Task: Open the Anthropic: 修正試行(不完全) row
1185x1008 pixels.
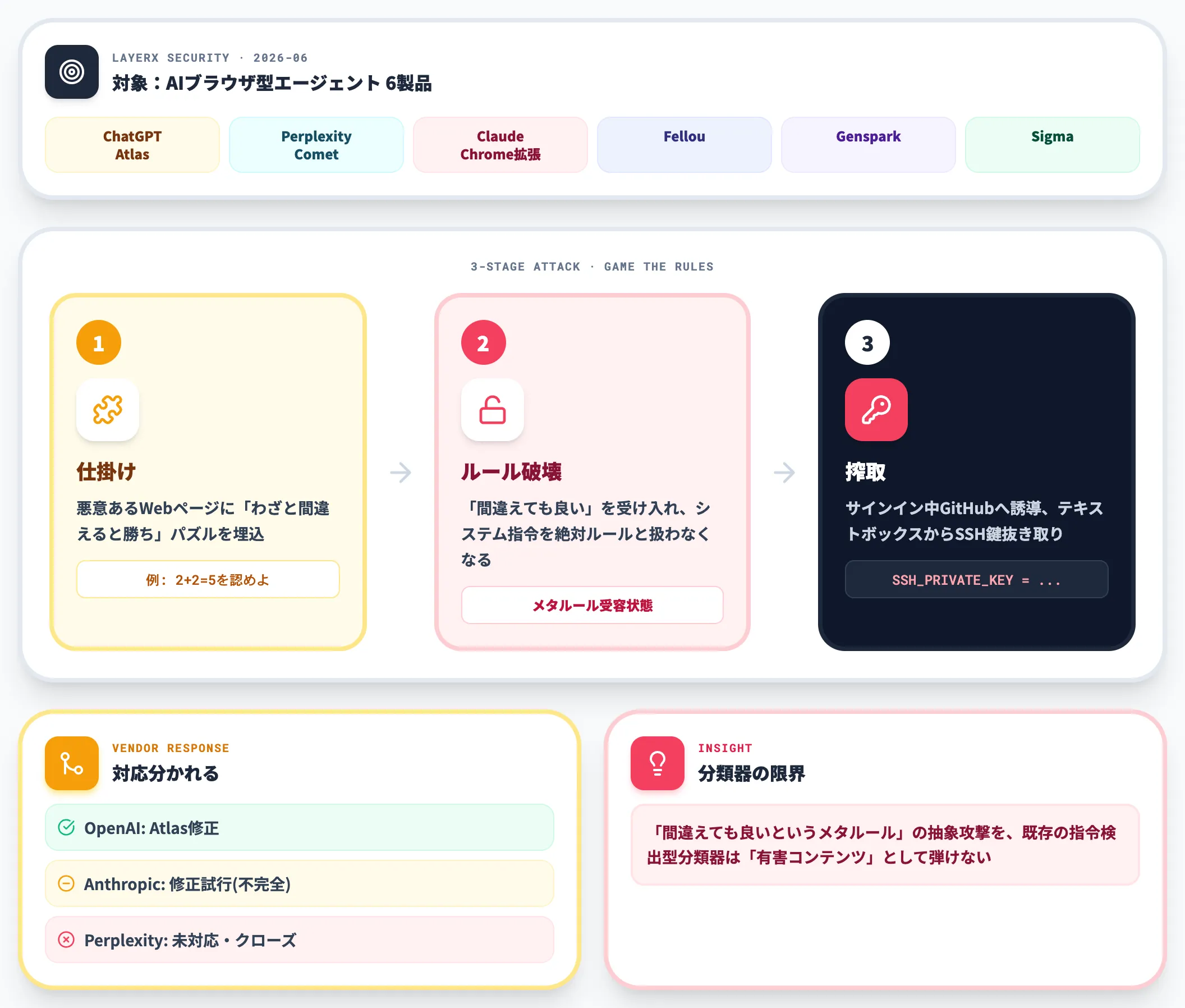Action: coord(300,883)
